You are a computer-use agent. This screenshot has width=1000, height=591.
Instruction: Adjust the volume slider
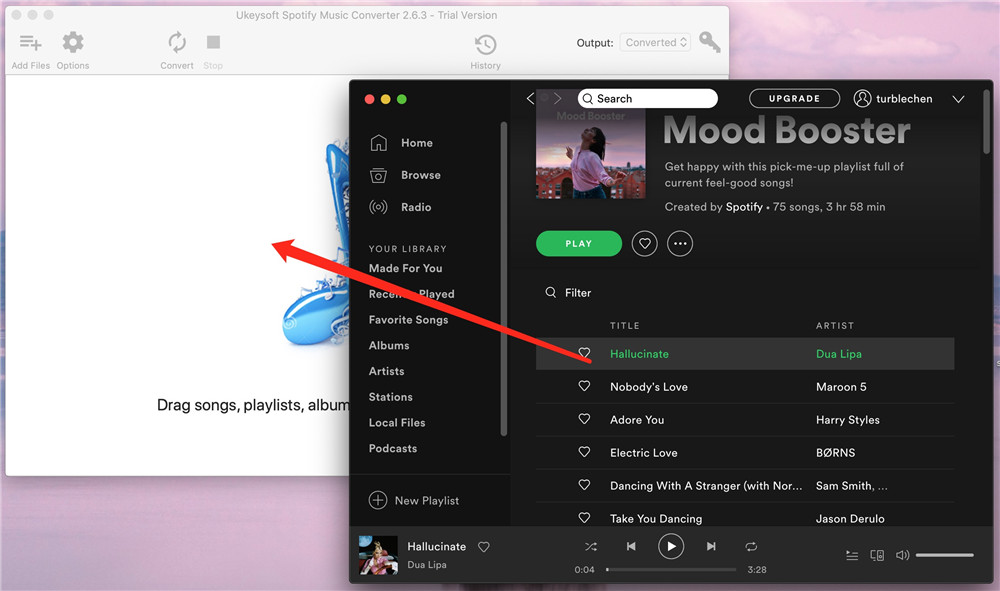(x=945, y=555)
